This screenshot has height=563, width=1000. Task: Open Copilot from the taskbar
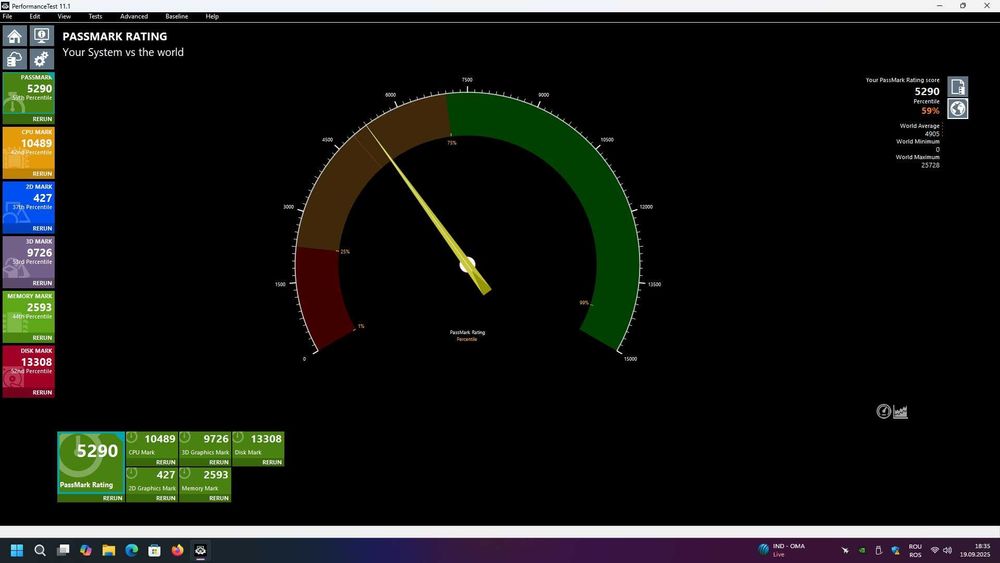(x=85, y=550)
